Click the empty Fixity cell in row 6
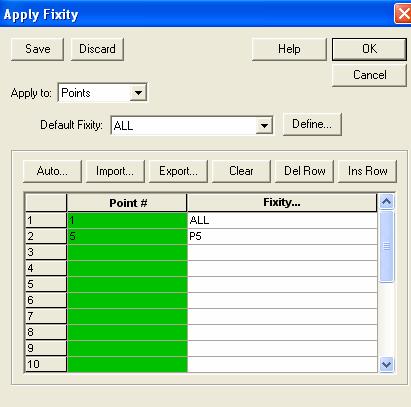The image size is (411, 407). [x=282, y=300]
